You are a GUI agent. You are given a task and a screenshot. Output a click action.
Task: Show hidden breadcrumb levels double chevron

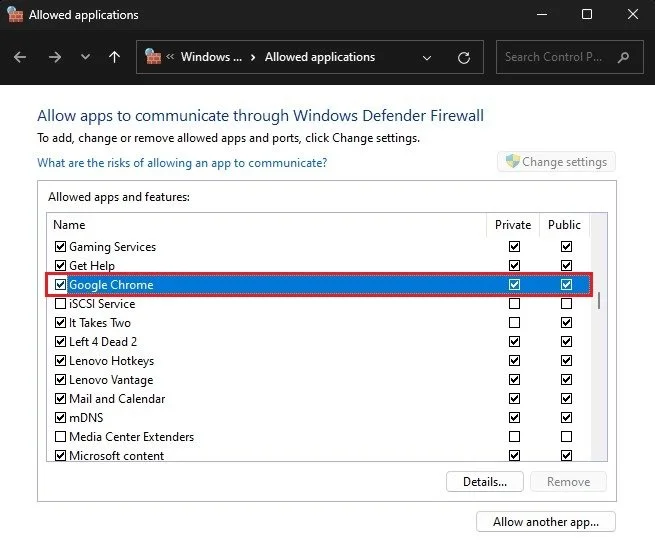170,57
